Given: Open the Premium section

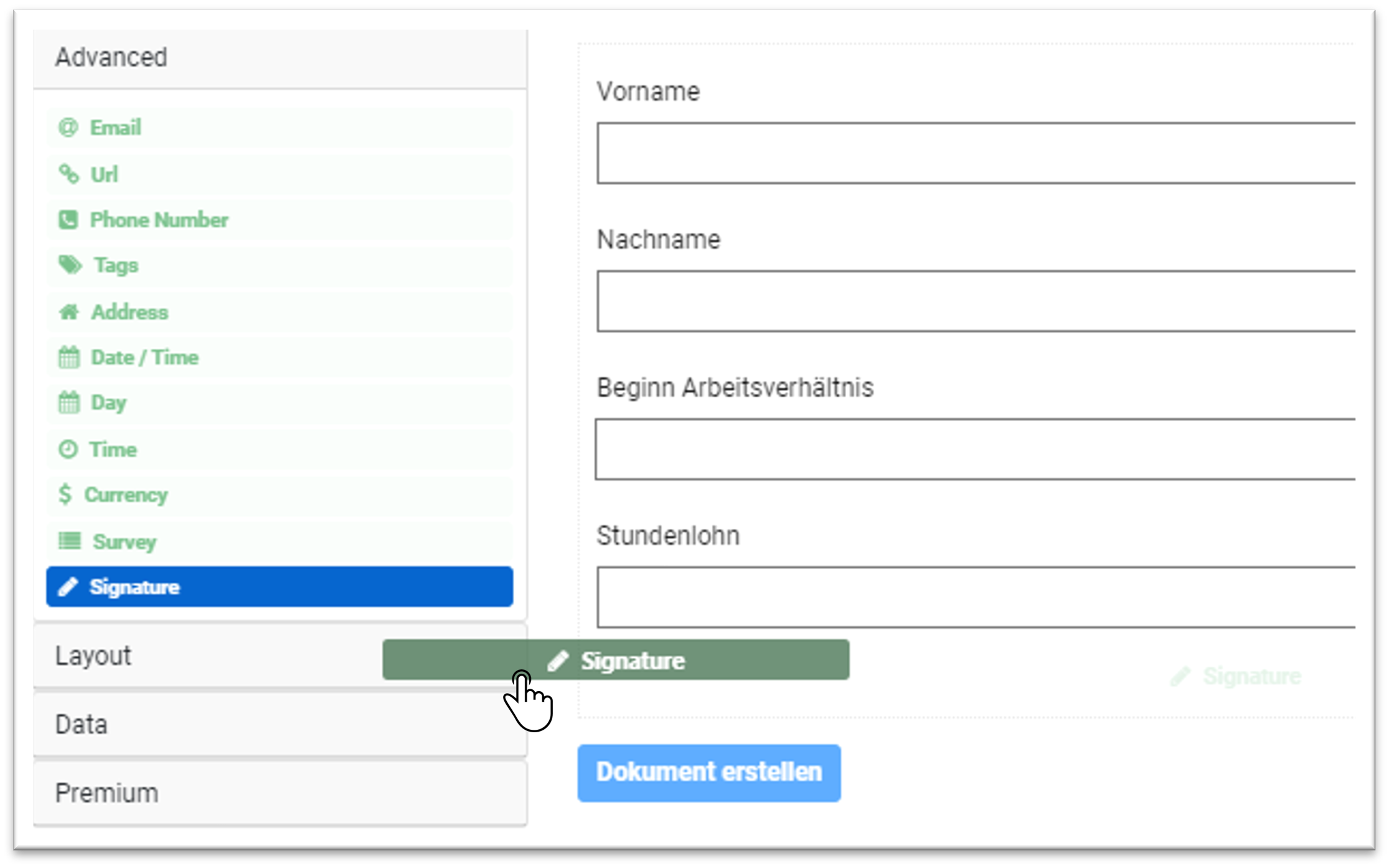Looking at the screenshot, I should [x=280, y=793].
